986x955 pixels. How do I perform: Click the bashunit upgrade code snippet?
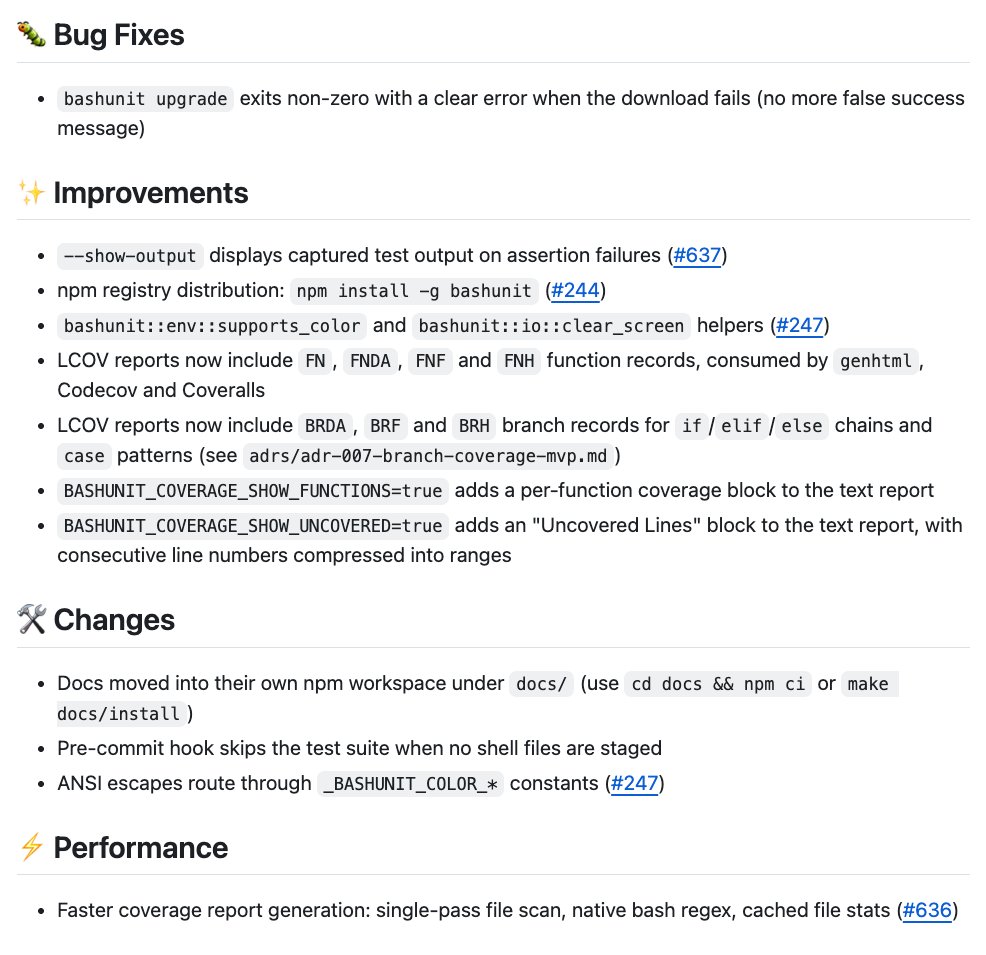[x=145, y=99]
